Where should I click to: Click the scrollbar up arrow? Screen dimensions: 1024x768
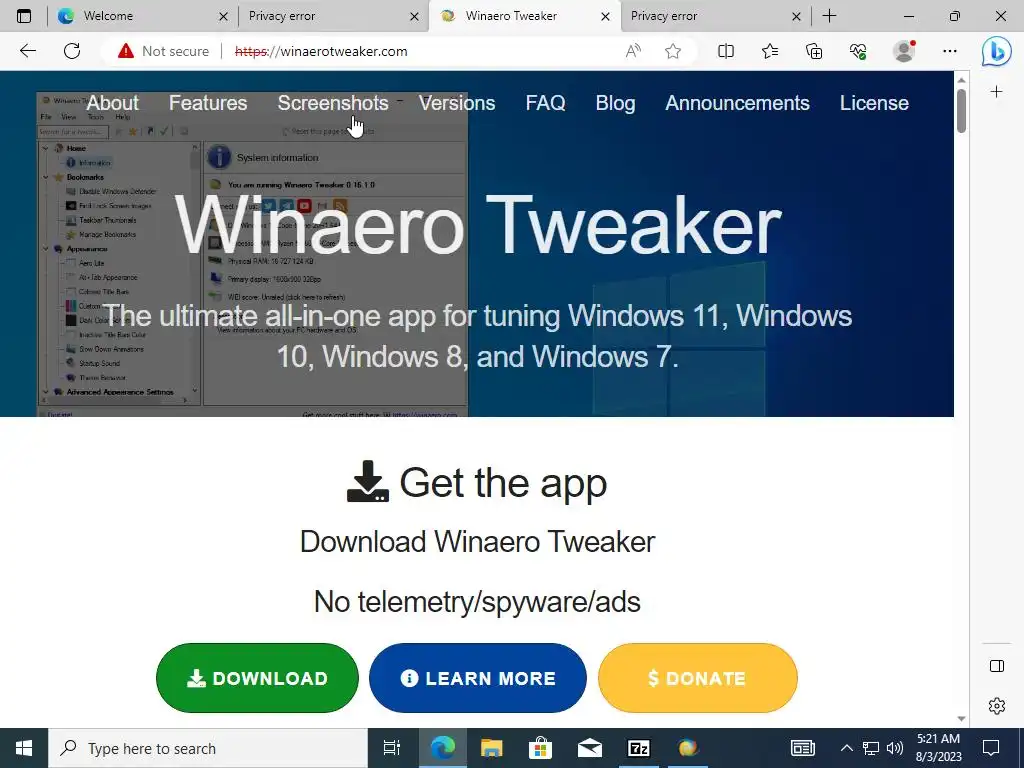point(961,80)
